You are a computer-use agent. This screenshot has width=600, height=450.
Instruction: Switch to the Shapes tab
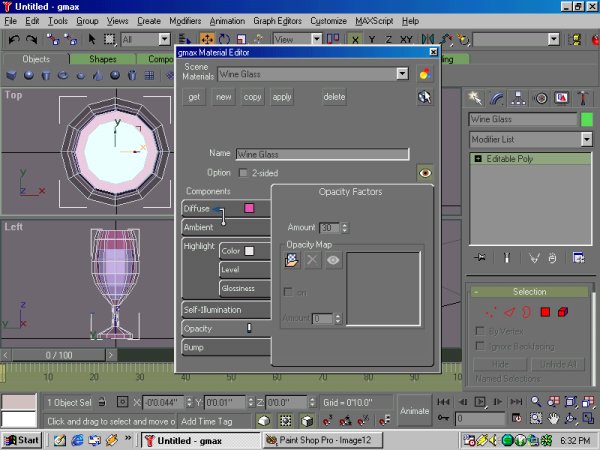pyautogui.click(x=103, y=59)
